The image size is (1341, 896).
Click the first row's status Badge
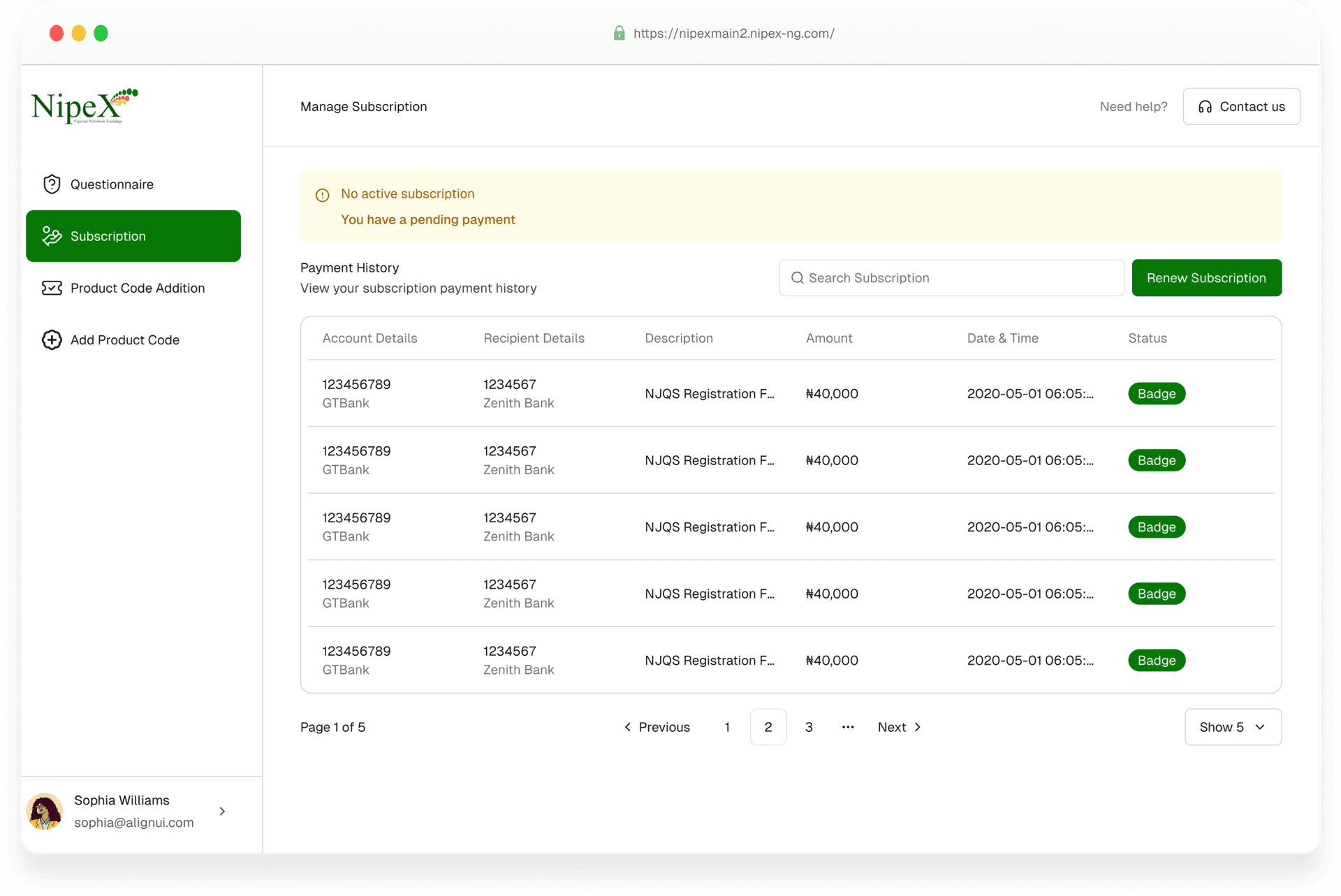[x=1157, y=394]
